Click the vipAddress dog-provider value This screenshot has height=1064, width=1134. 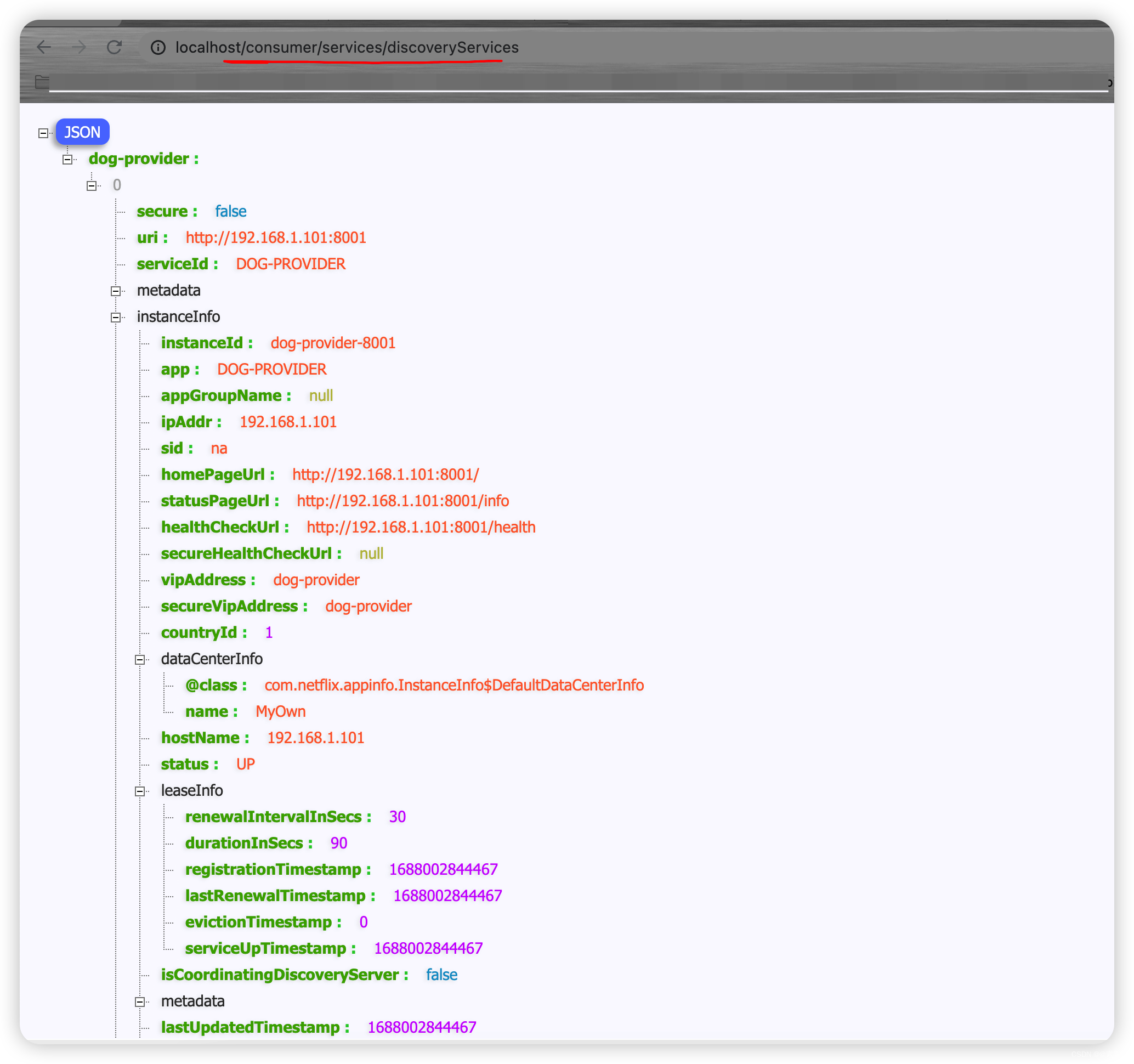point(316,580)
